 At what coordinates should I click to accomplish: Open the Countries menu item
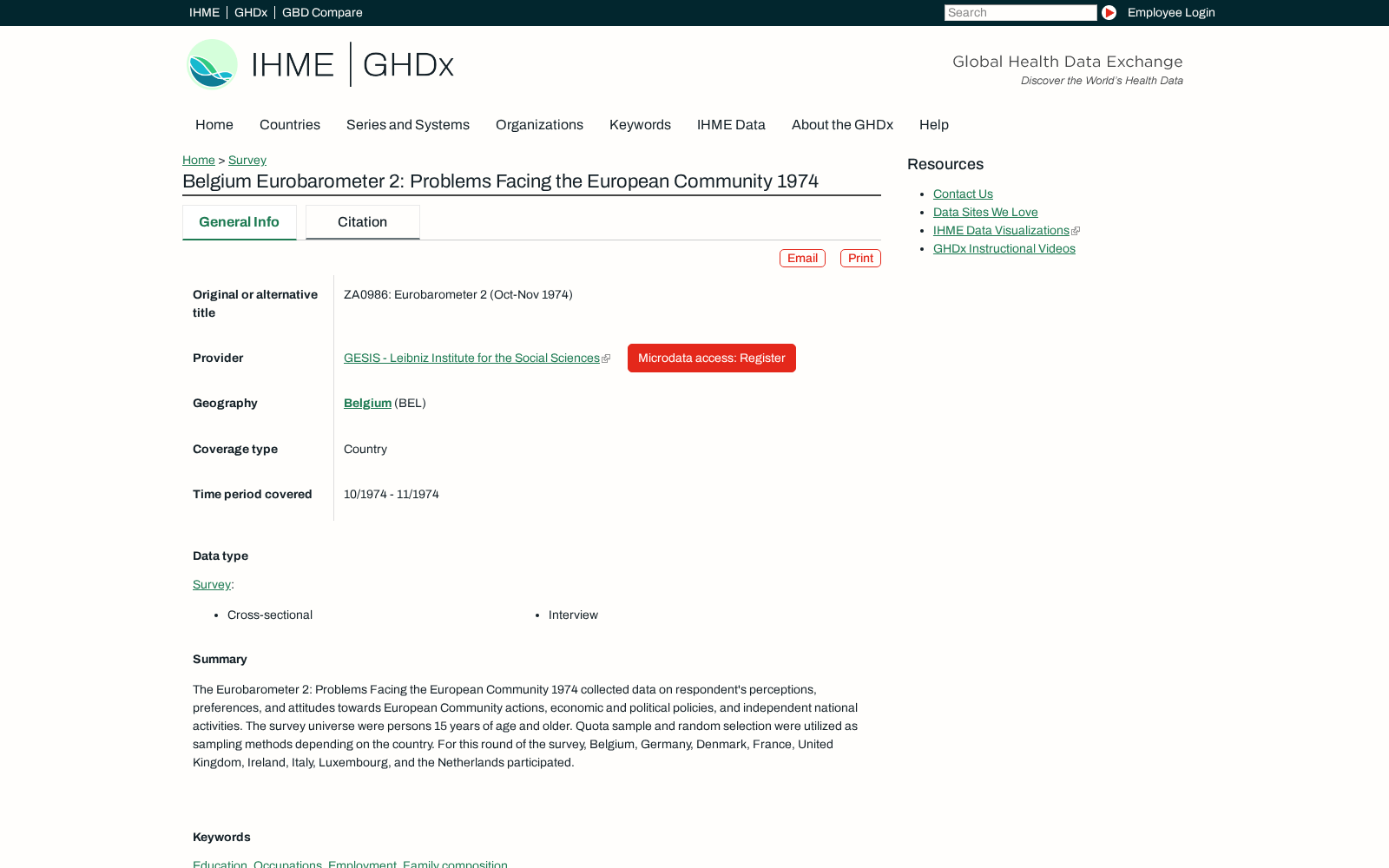(290, 125)
